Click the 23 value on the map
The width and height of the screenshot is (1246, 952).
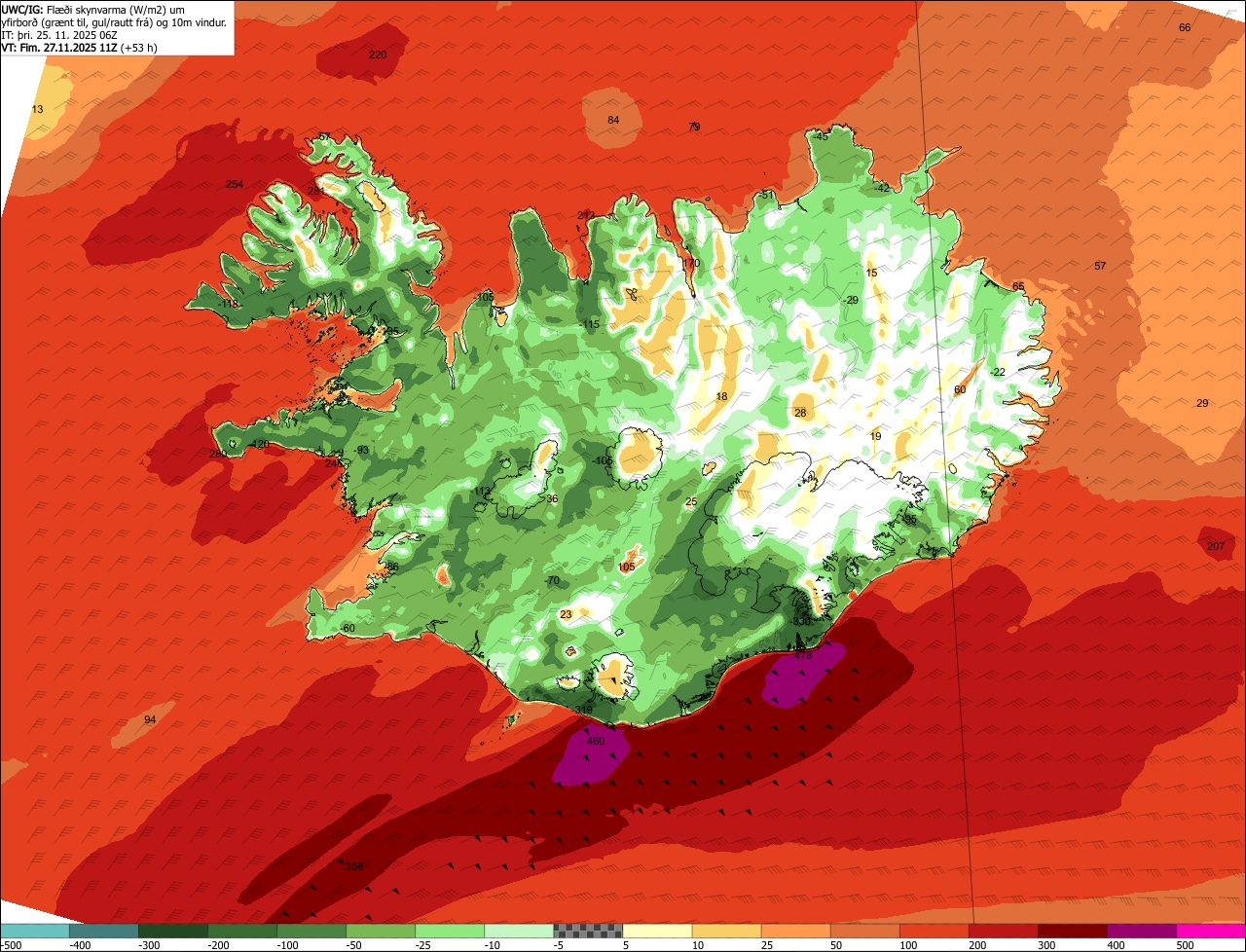(x=567, y=614)
